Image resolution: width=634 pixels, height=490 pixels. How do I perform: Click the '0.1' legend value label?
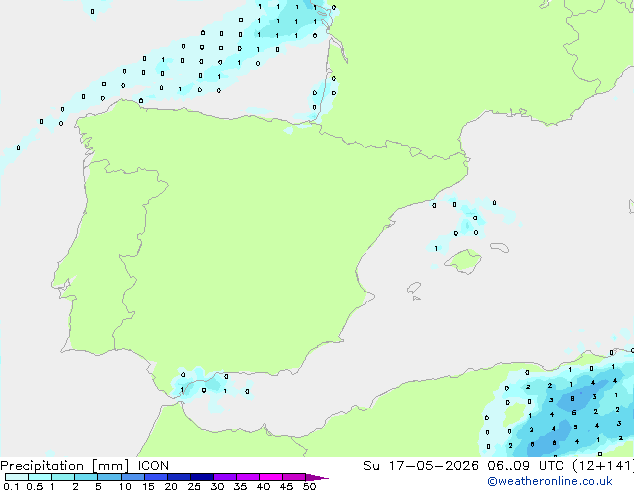[x=11, y=486]
